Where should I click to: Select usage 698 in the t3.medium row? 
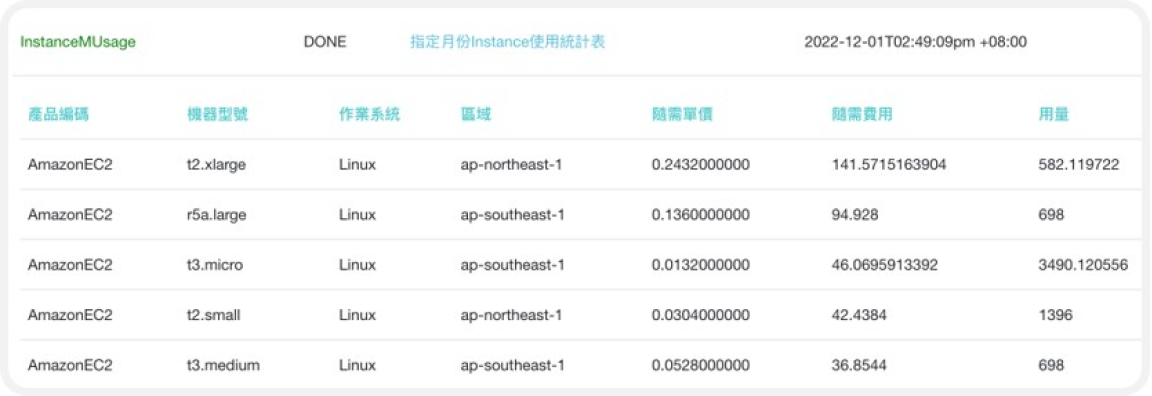(1051, 364)
